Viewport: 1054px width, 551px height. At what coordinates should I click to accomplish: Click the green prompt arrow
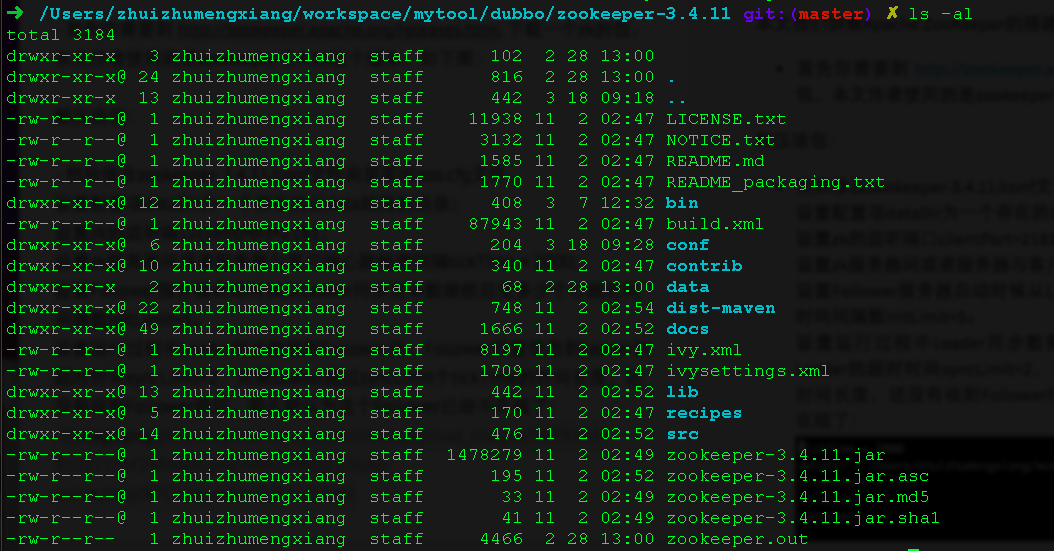coord(15,13)
